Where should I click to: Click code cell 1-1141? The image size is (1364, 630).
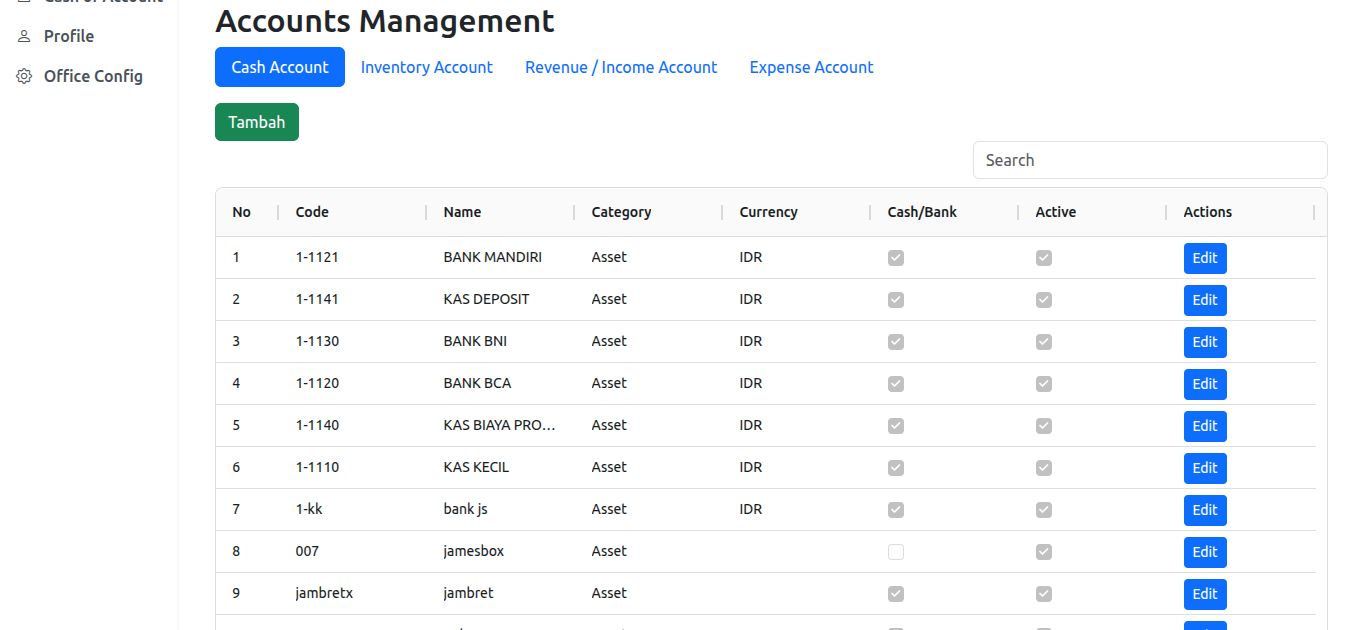(x=317, y=299)
